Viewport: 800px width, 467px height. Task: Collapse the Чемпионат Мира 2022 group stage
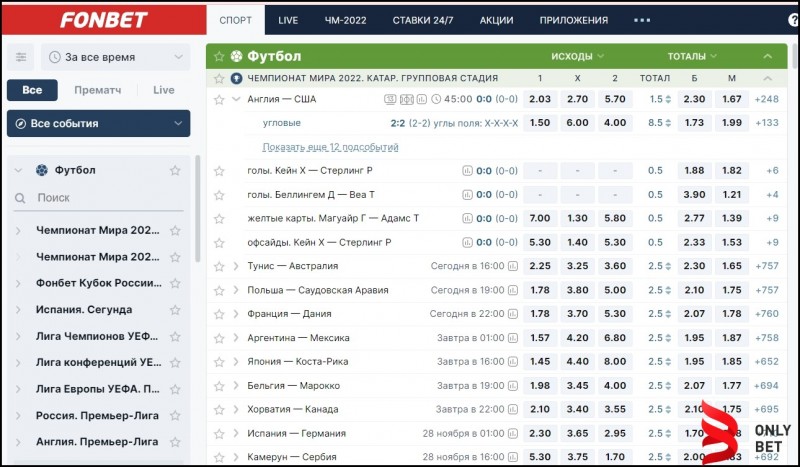click(x=767, y=79)
